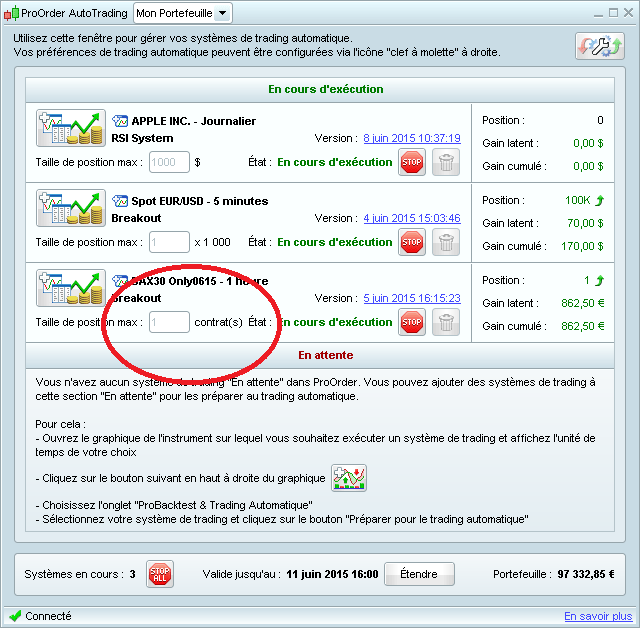Click Gain cumulé value 170,00 $
This screenshot has width=640, height=628.
[582, 246]
